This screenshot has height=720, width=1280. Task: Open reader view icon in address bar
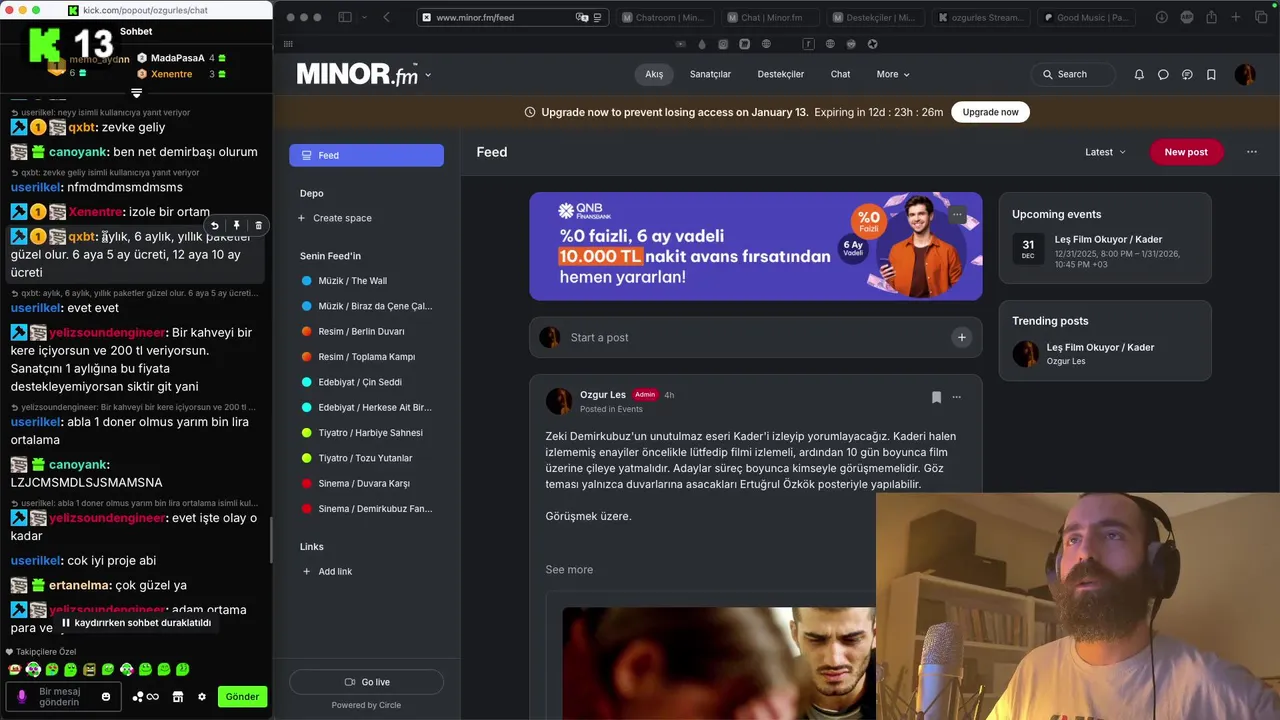coord(598,17)
